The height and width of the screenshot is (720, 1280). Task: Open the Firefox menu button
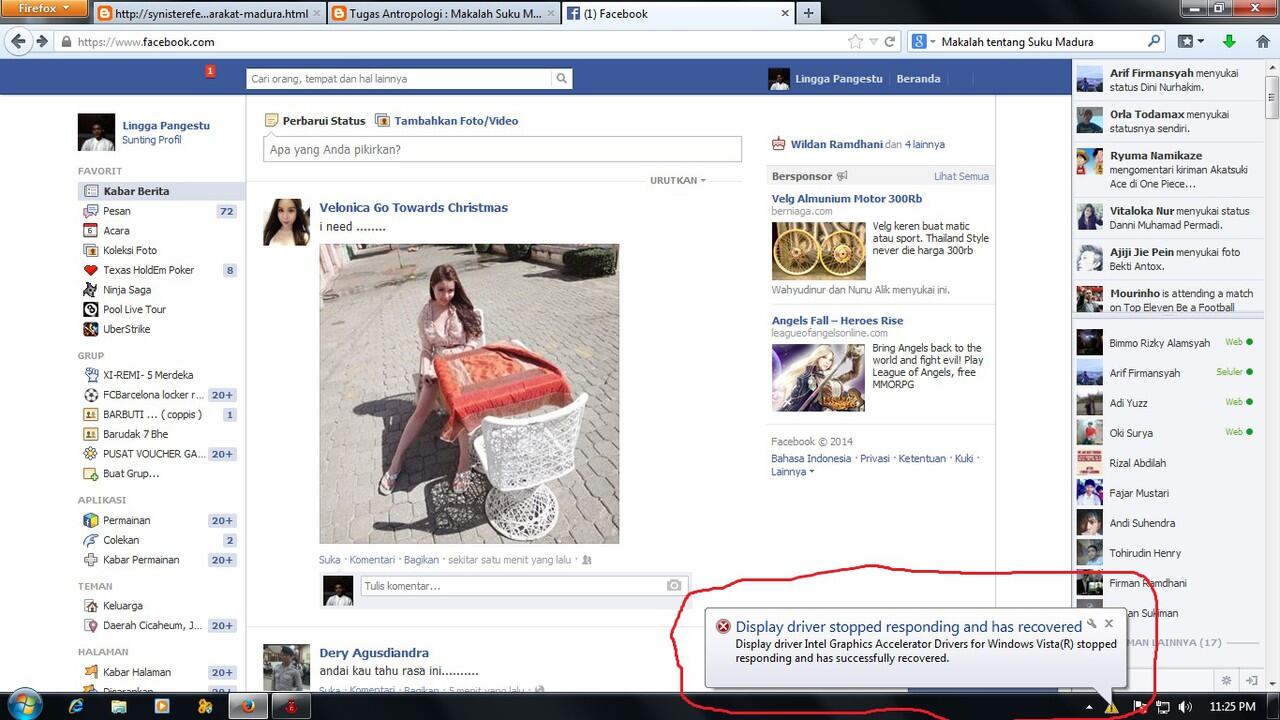click(47, 9)
